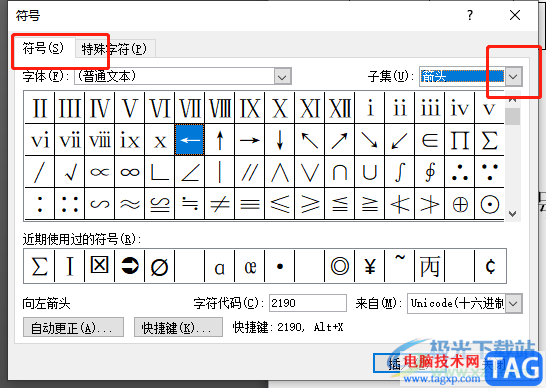Pick the recent ¥ yen symbol
Viewport: 546px width, 388px height.
tap(369, 266)
